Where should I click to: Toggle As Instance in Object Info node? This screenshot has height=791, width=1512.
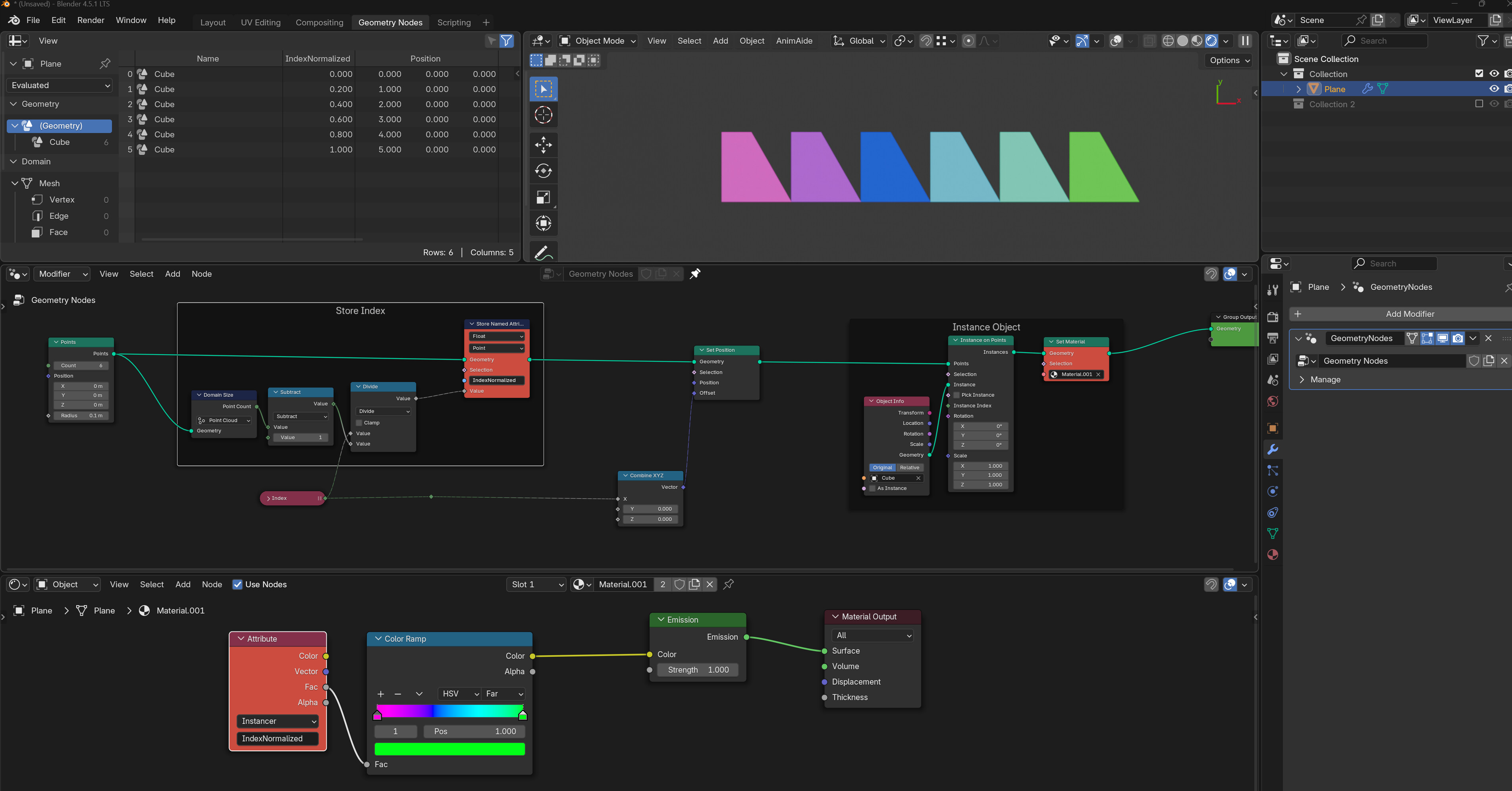(x=872, y=488)
